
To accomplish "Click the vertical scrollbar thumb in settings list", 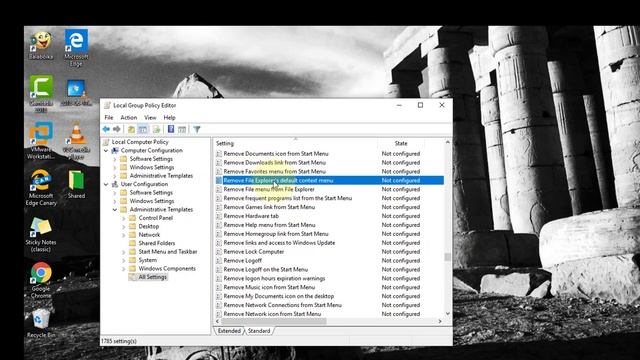I will tap(448, 257).
